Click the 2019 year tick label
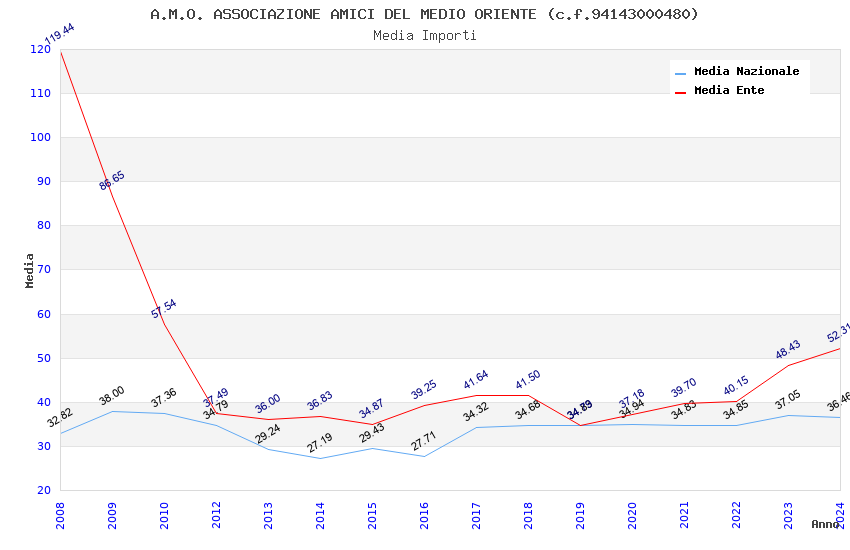 click(580, 515)
